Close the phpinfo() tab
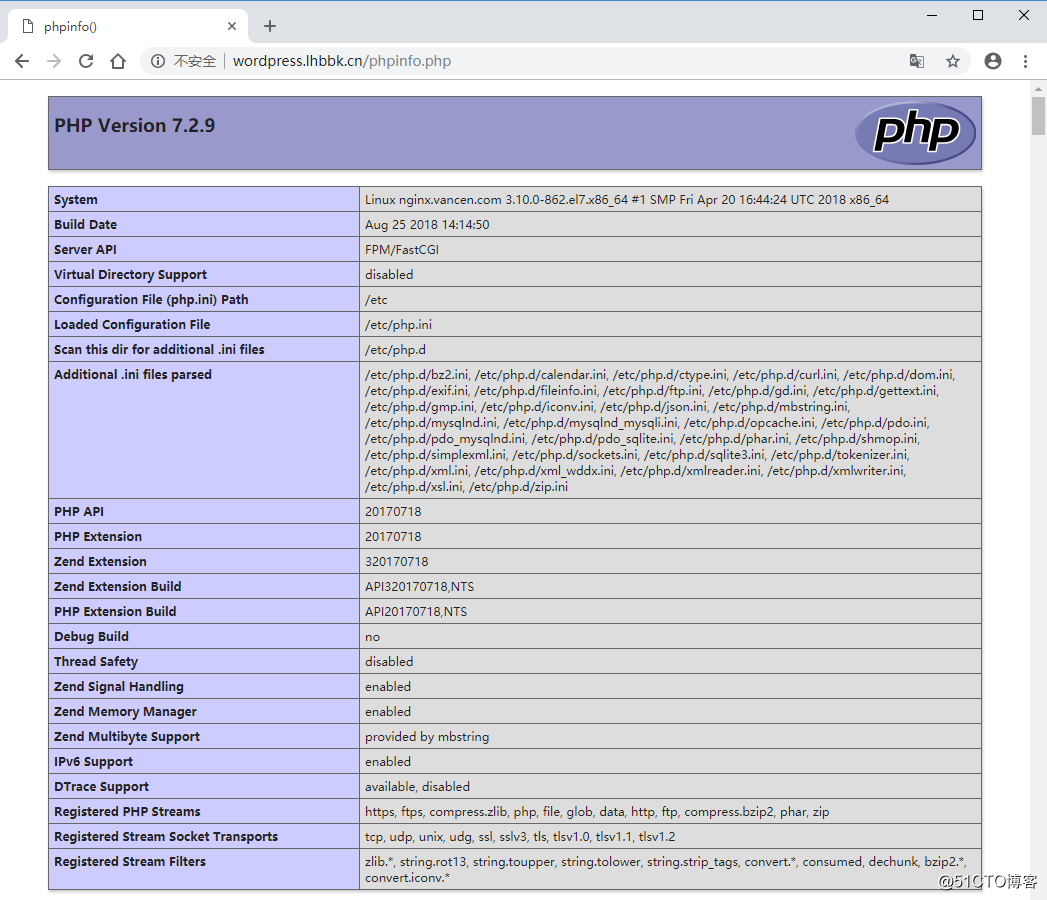The width and height of the screenshot is (1047, 900). click(232, 26)
